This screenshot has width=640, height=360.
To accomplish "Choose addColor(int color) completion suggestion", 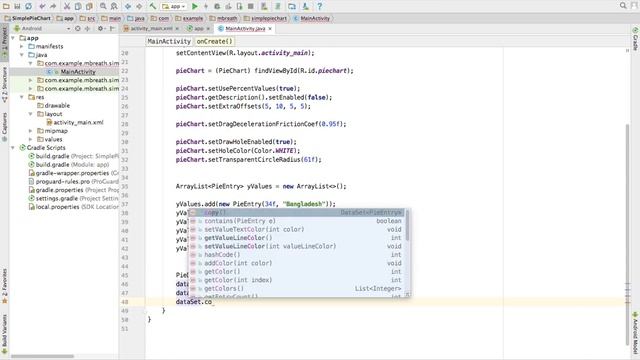I will pos(297,263).
